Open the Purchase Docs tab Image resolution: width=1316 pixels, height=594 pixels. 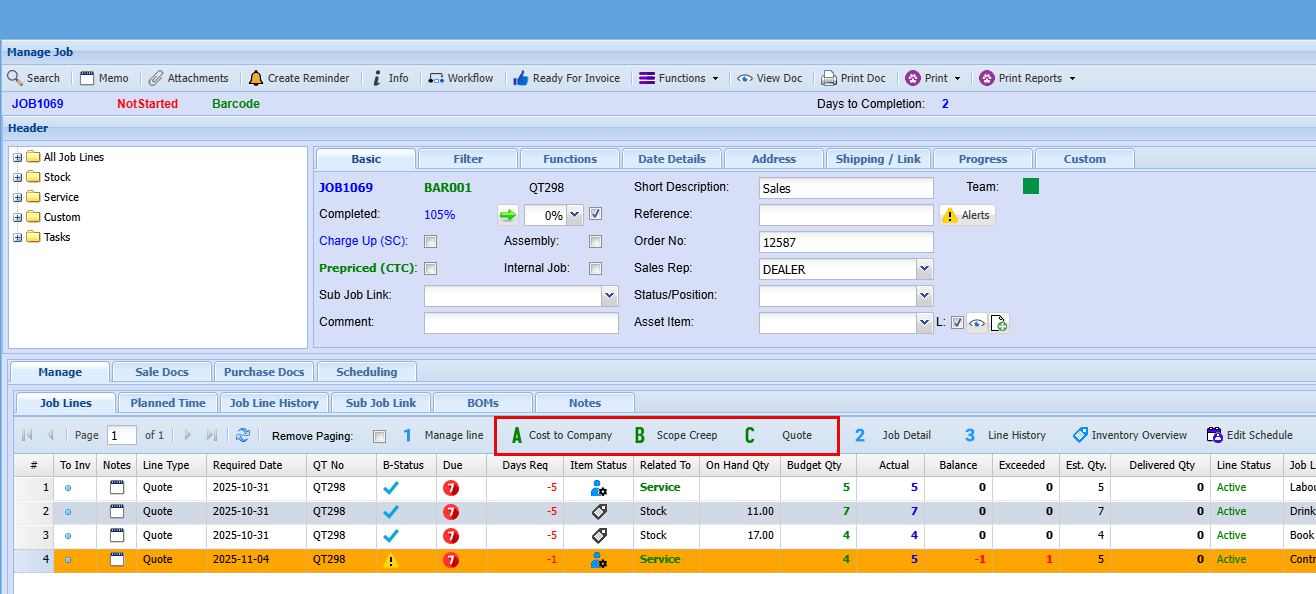coord(264,372)
